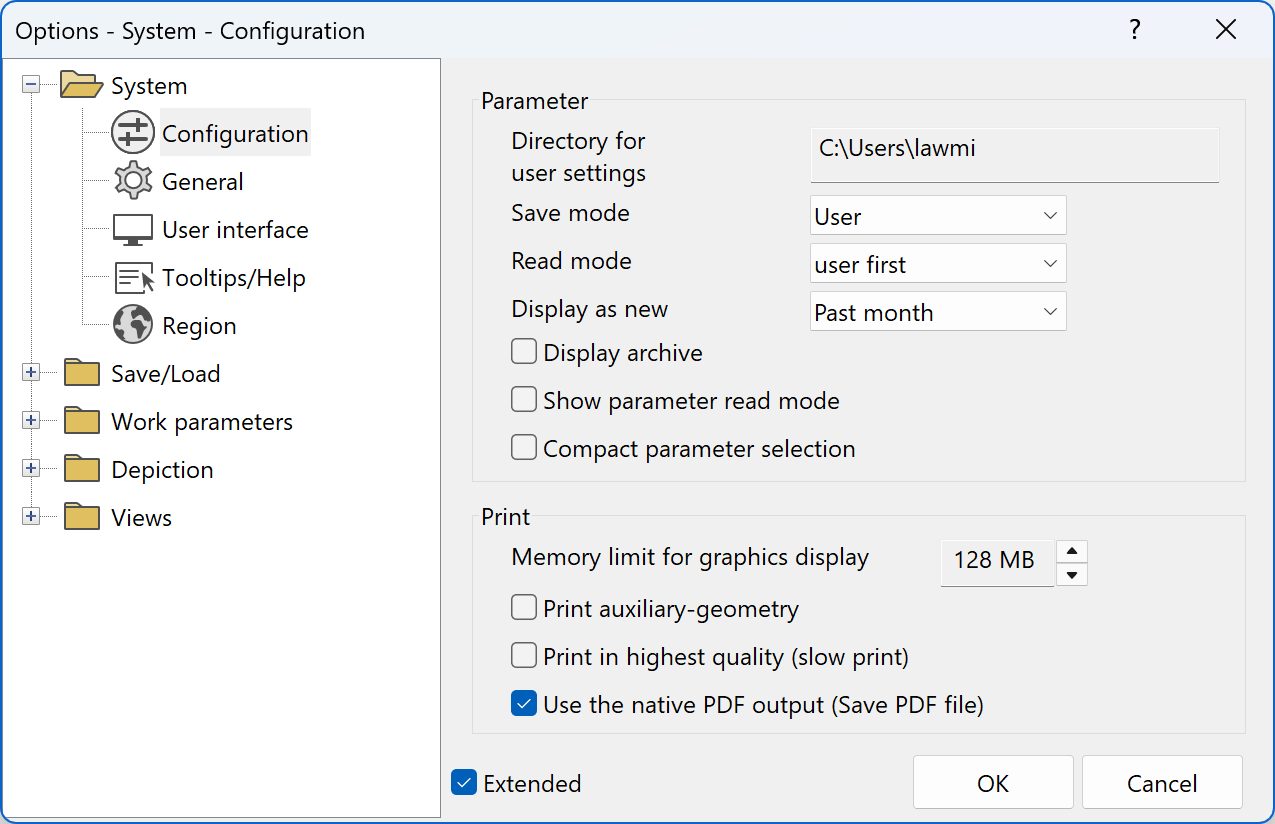This screenshot has height=824, width=1275.
Task: Select the Configuration sliders icon
Action: tap(132, 132)
